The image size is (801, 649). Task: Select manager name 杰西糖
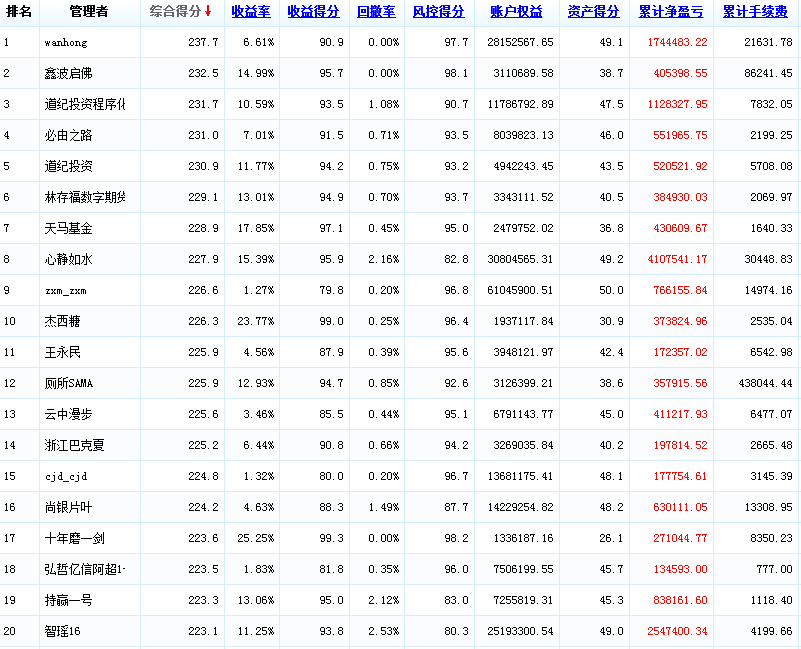point(62,321)
